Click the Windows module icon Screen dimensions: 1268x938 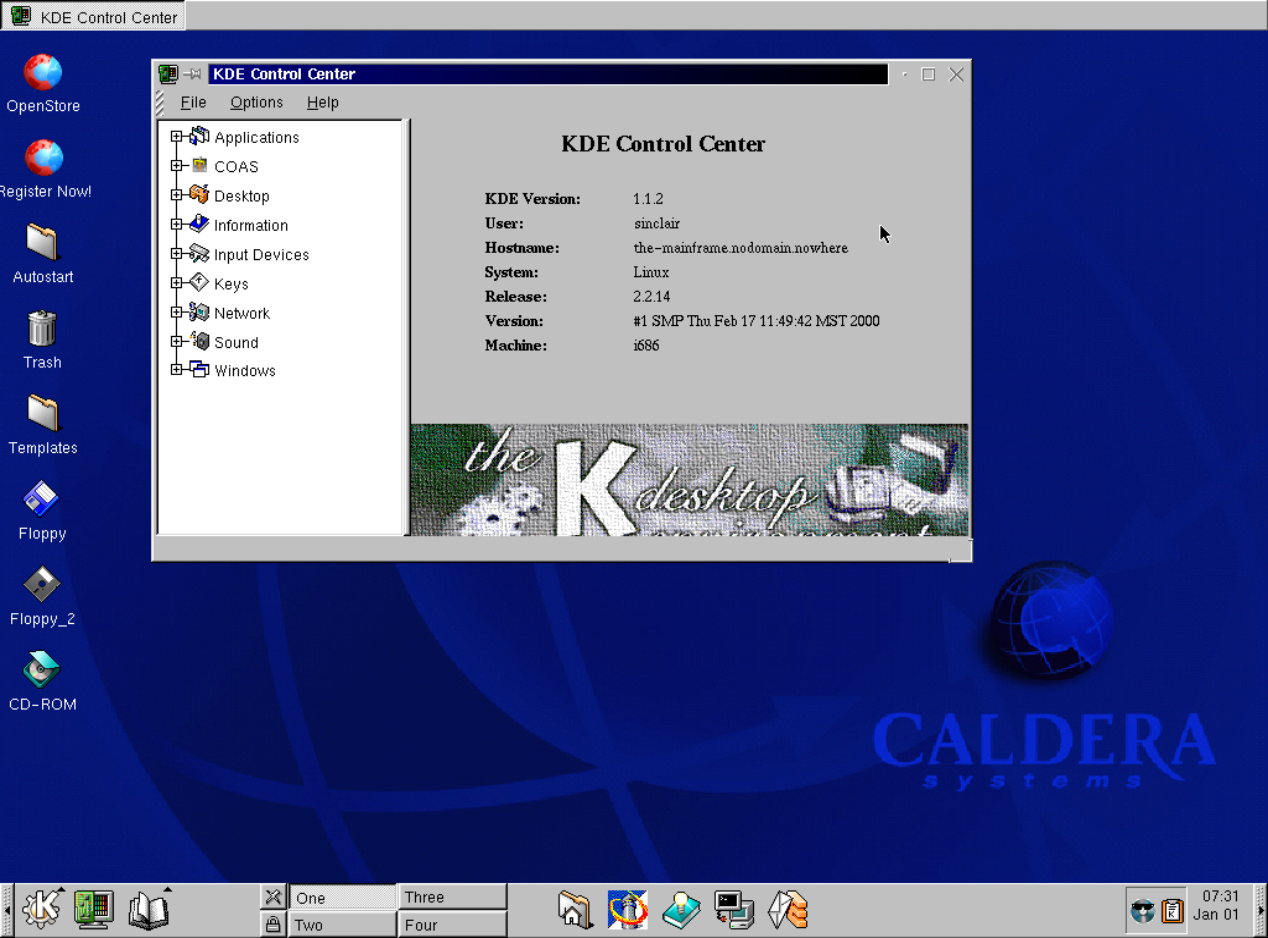click(199, 370)
